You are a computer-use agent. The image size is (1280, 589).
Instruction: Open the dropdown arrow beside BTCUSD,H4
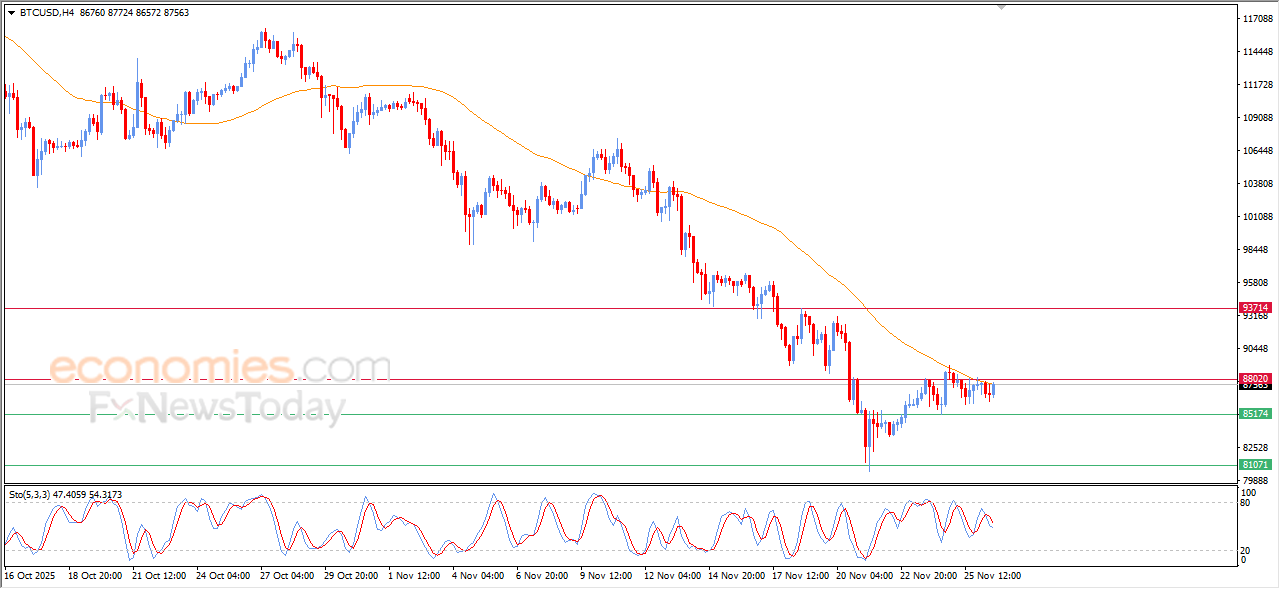pos(11,13)
